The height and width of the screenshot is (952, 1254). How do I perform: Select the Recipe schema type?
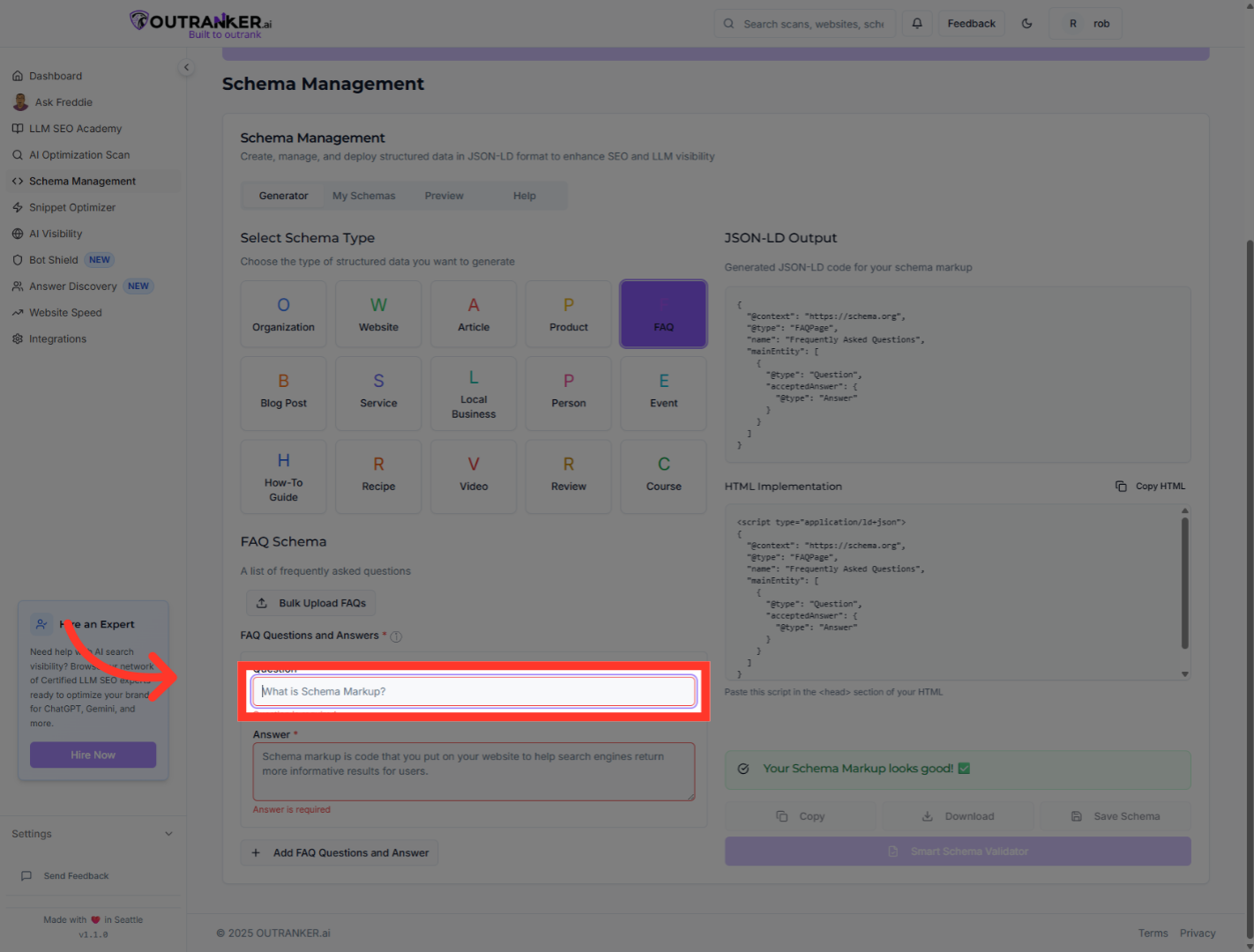tap(378, 477)
